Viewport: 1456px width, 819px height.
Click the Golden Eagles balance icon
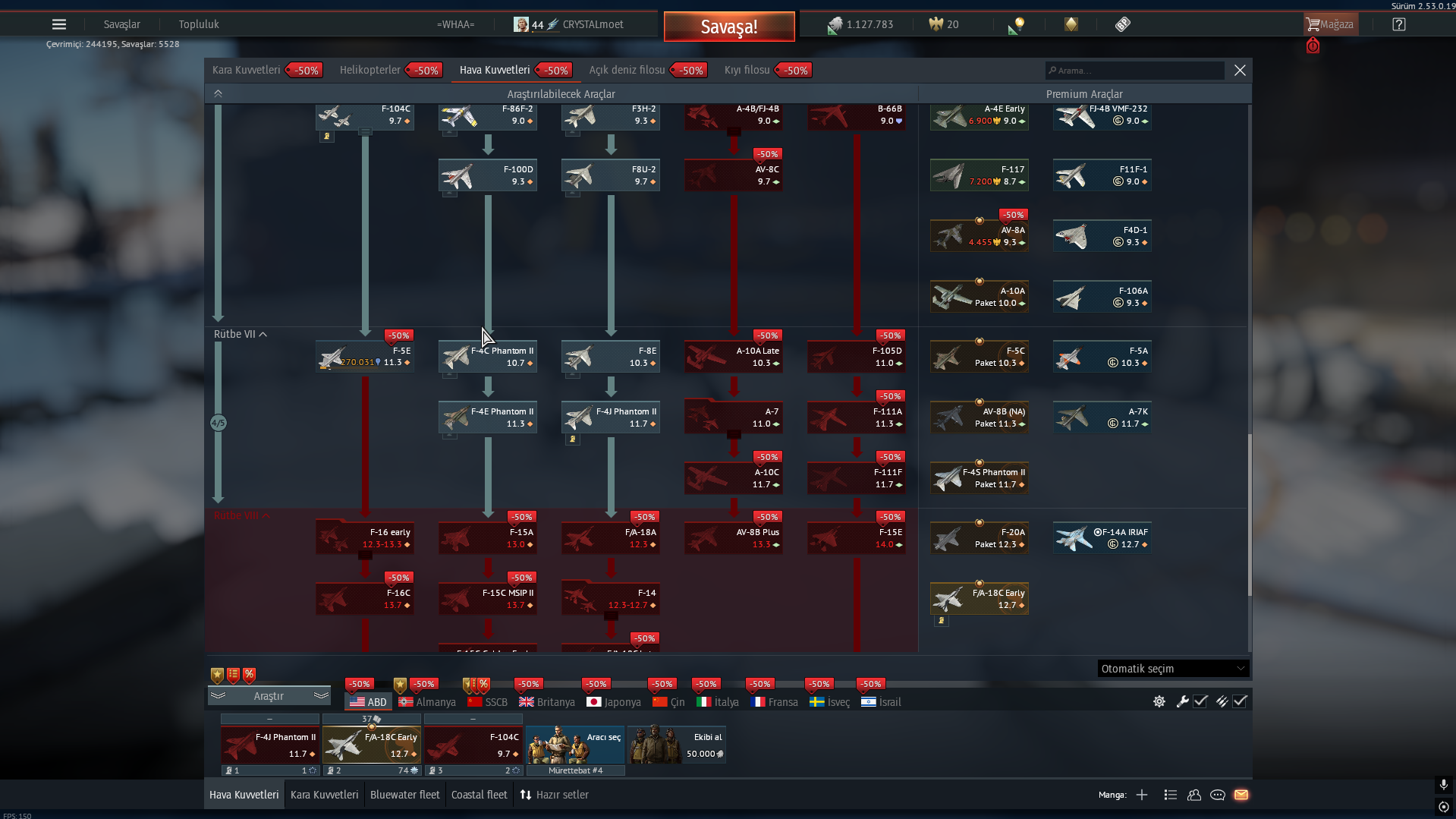coord(936,24)
